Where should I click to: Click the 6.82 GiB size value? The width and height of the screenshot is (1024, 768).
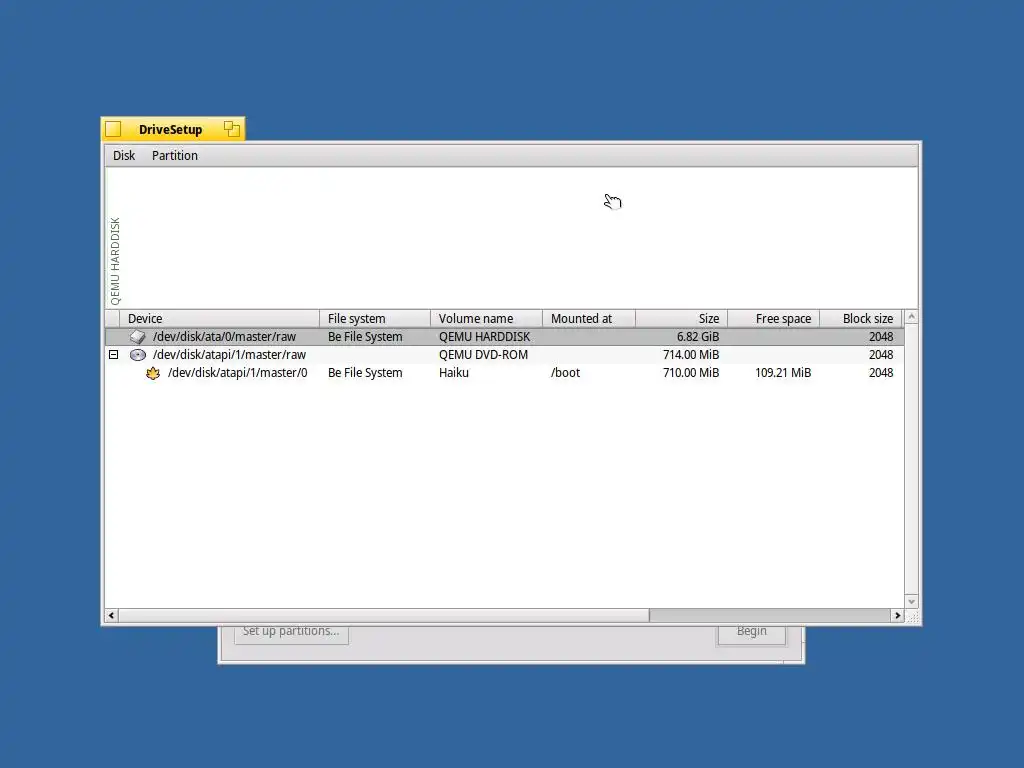tap(697, 337)
